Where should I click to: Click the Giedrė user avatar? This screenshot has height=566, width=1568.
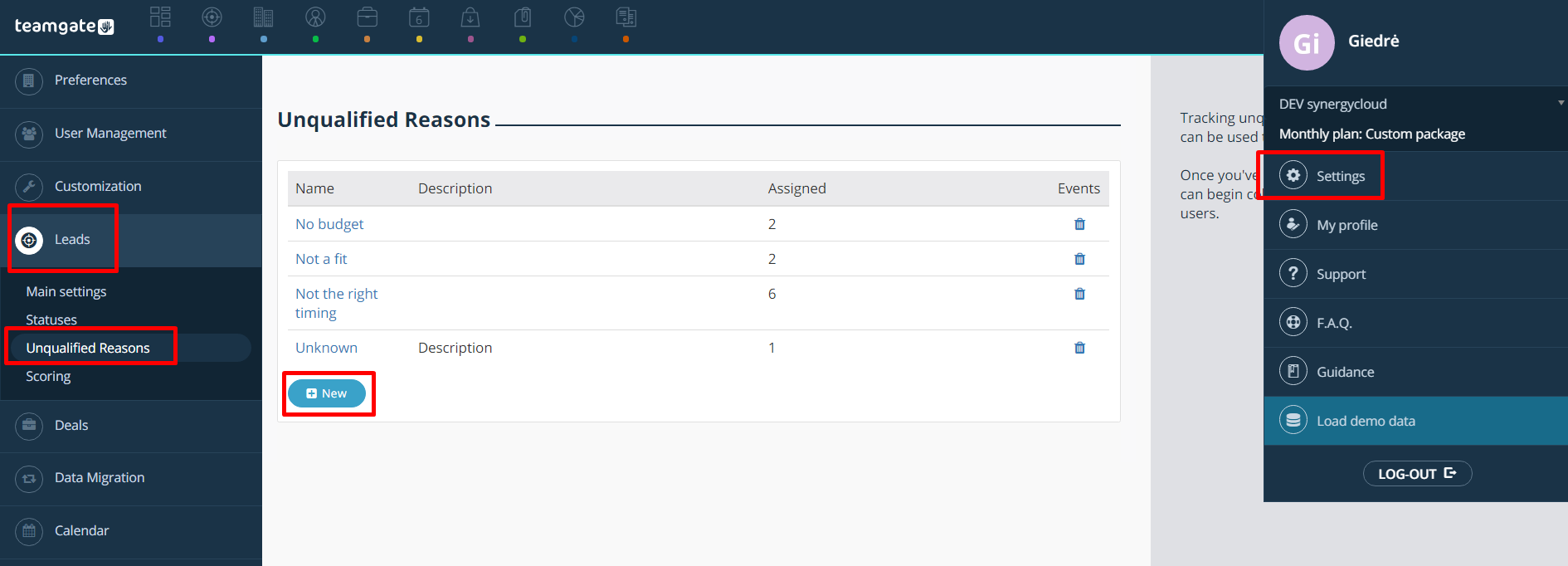point(1307,42)
